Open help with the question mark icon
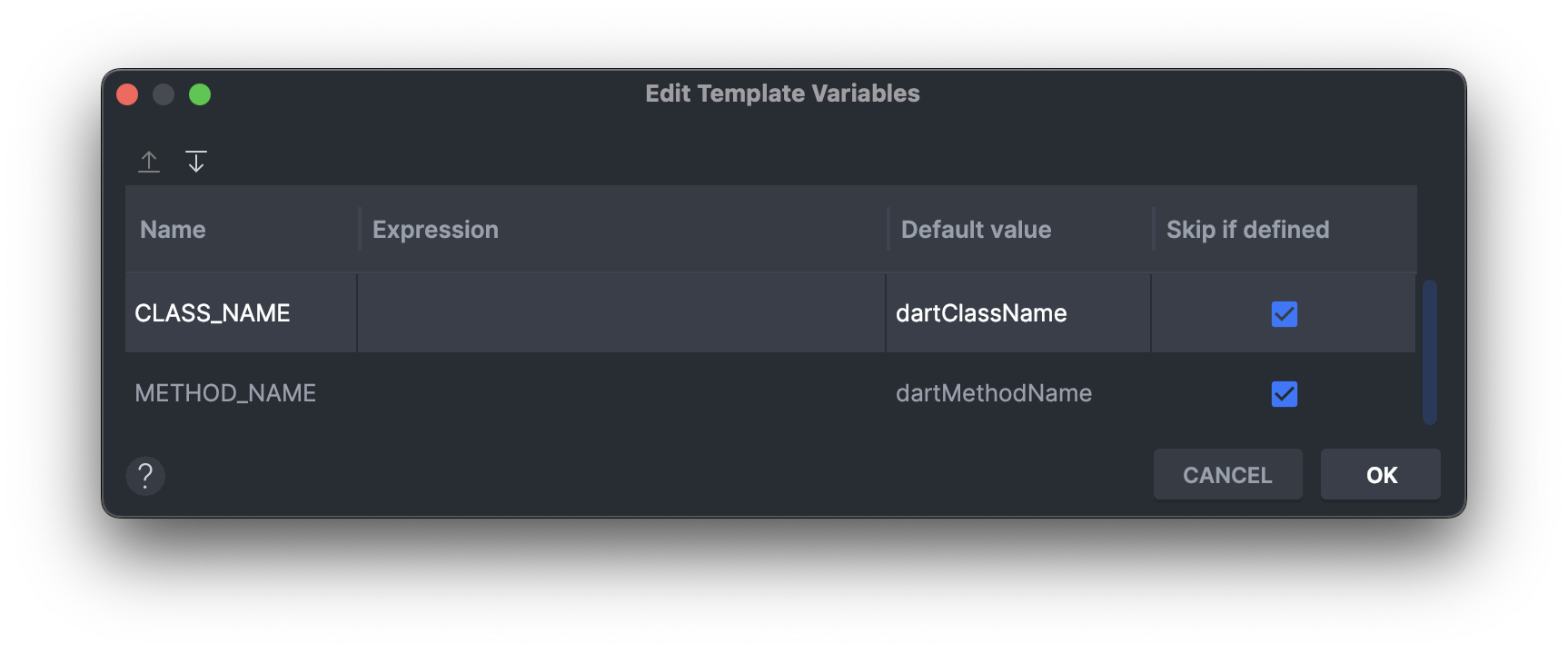Image resolution: width=1568 pixels, height=652 pixels. click(145, 475)
